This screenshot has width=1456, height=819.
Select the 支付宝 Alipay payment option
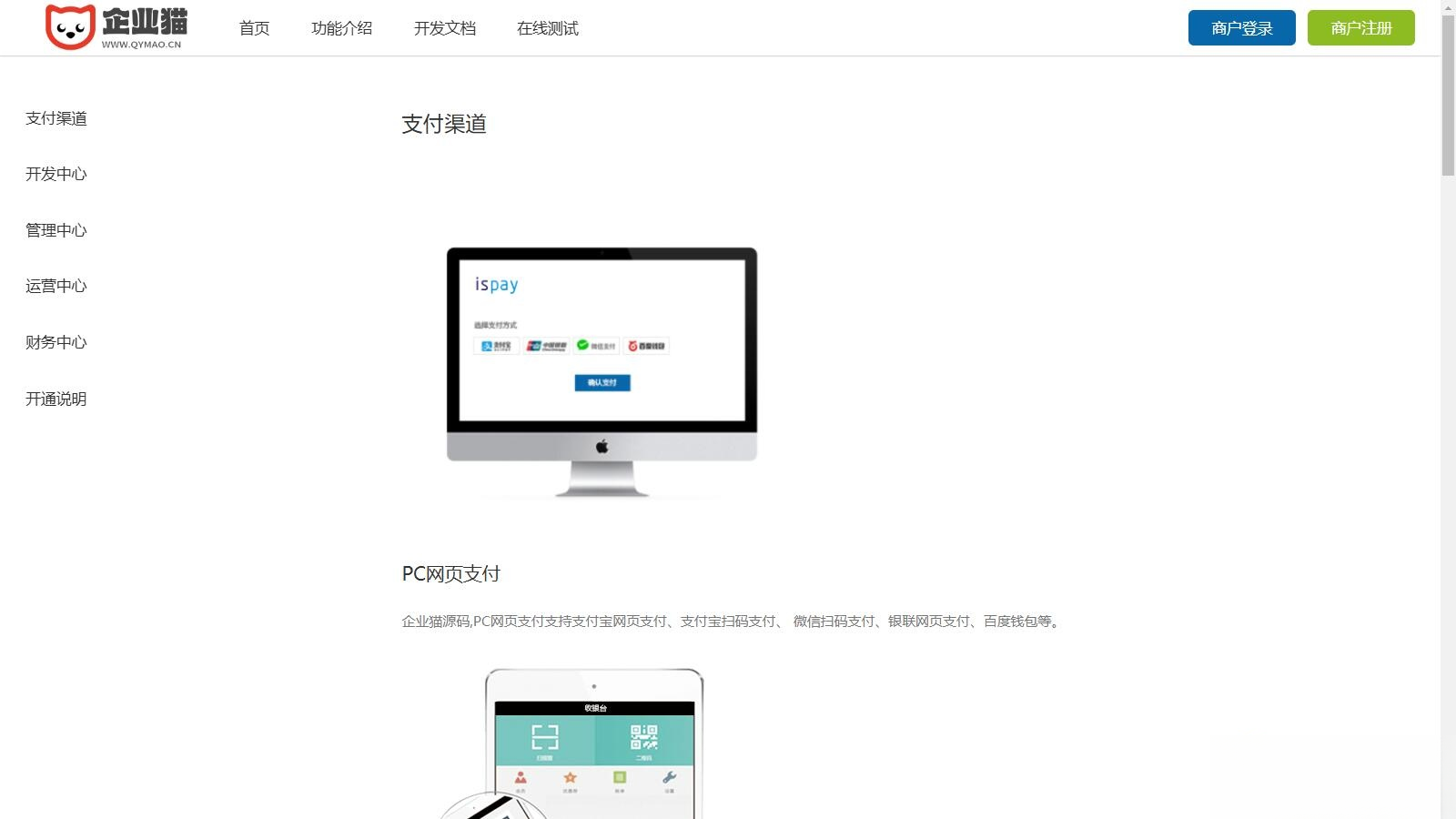click(496, 346)
